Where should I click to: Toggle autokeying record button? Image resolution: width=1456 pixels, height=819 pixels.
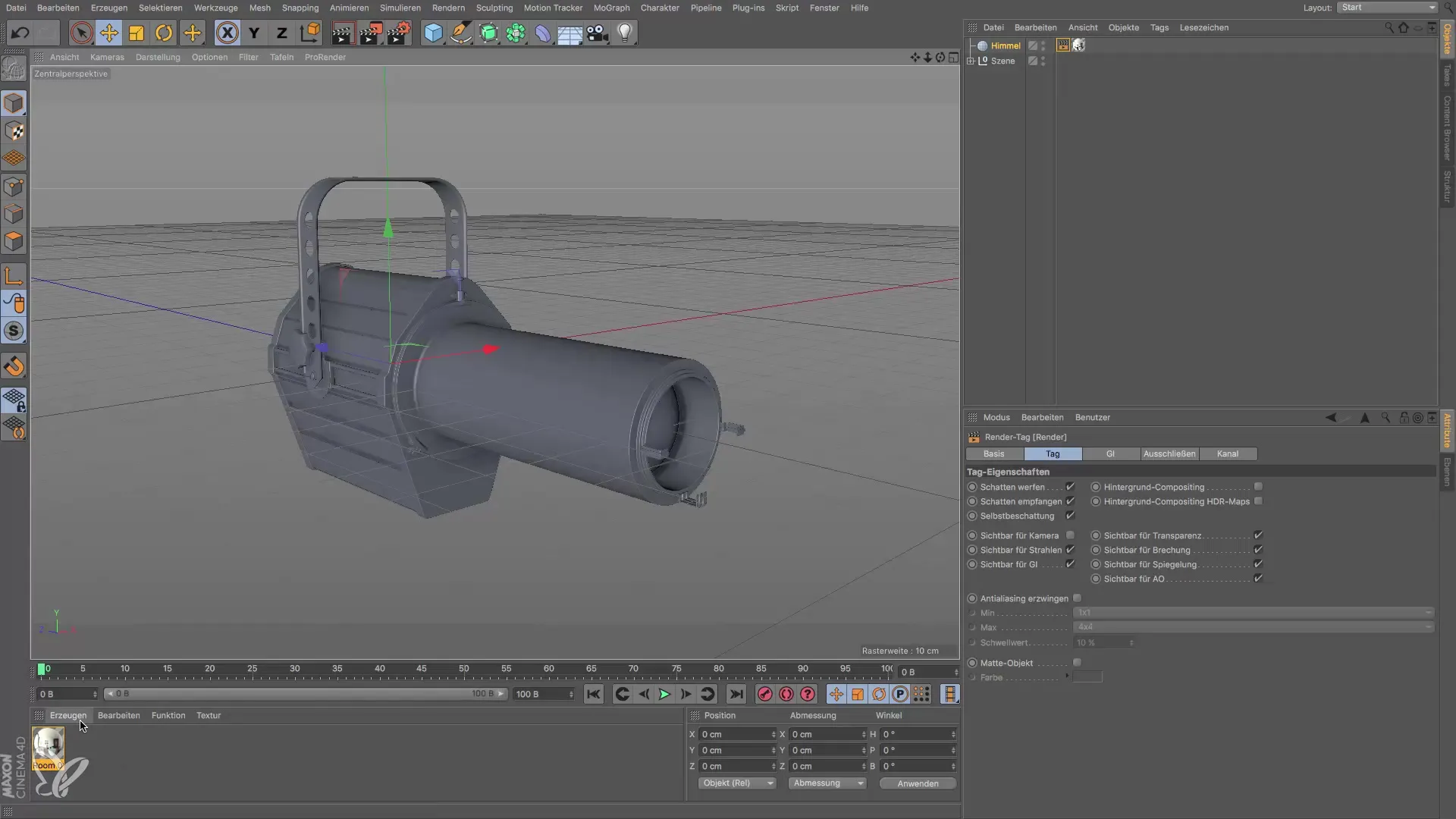point(786,694)
